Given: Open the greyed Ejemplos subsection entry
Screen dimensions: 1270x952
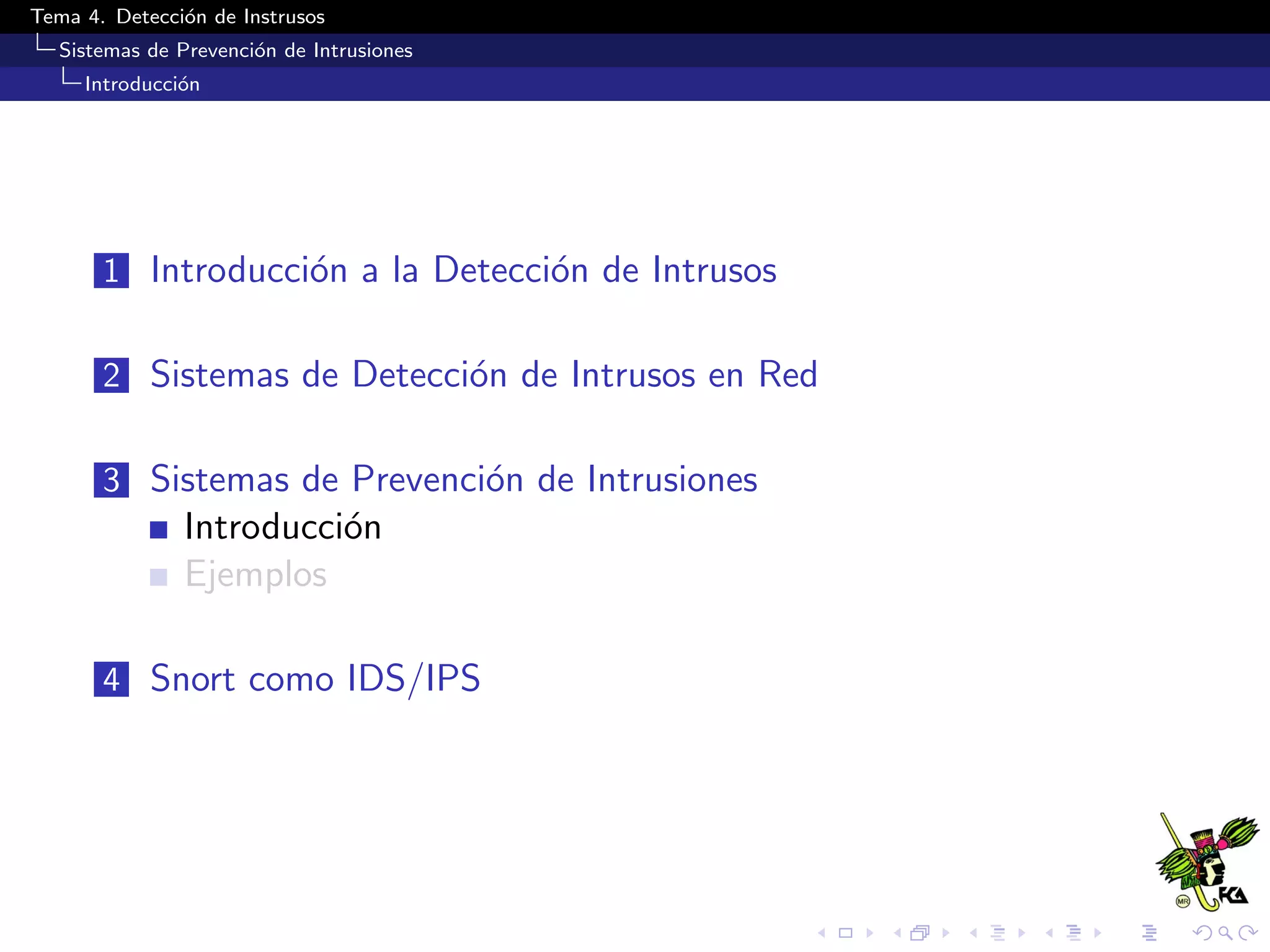Looking at the screenshot, I should pyautogui.click(x=255, y=575).
